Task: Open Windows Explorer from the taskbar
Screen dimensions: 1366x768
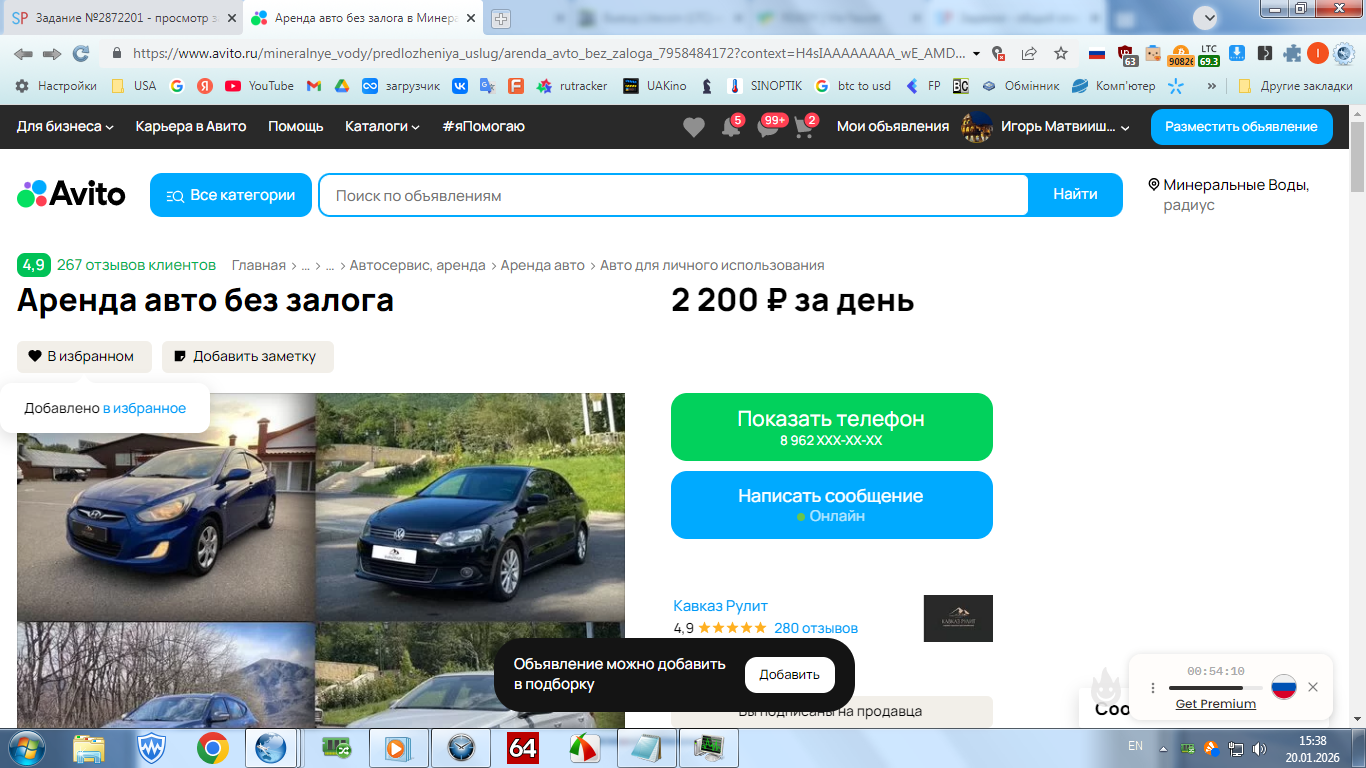Action: pyautogui.click(x=89, y=747)
